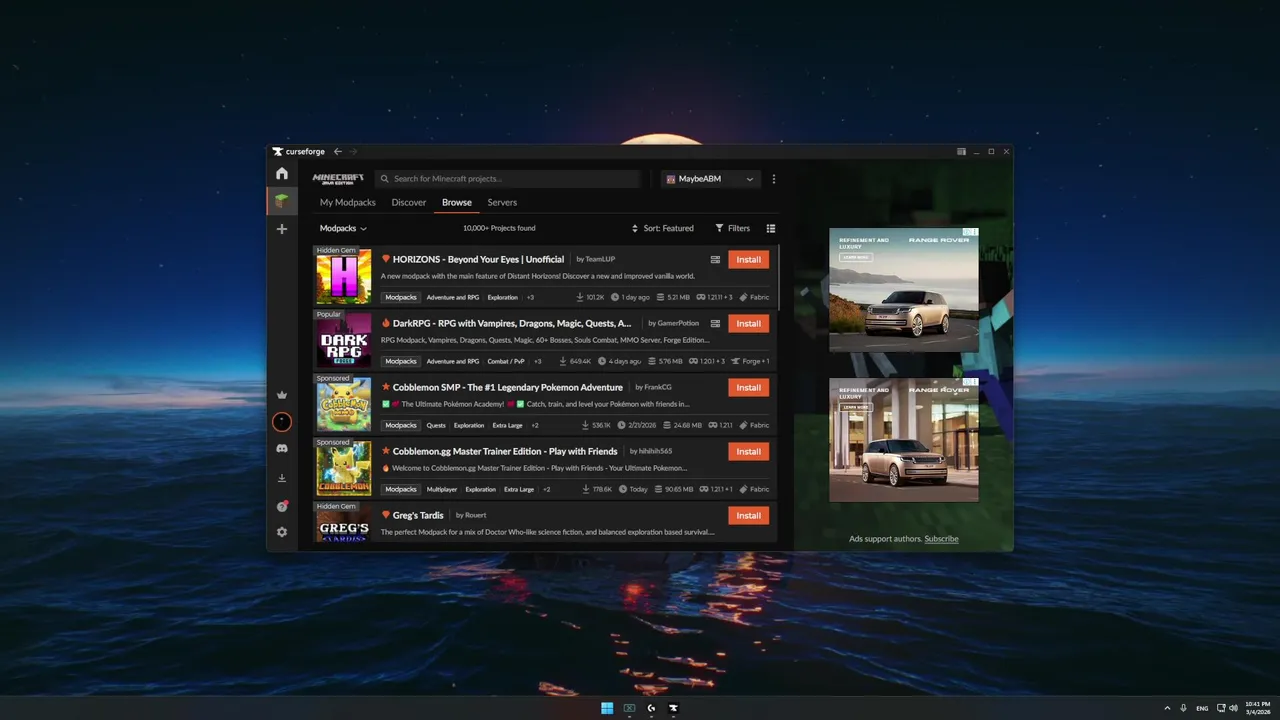Screen dimensions: 1280x720
Task: Click the microphone icon in system tray
Action: (x=1183, y=708)
